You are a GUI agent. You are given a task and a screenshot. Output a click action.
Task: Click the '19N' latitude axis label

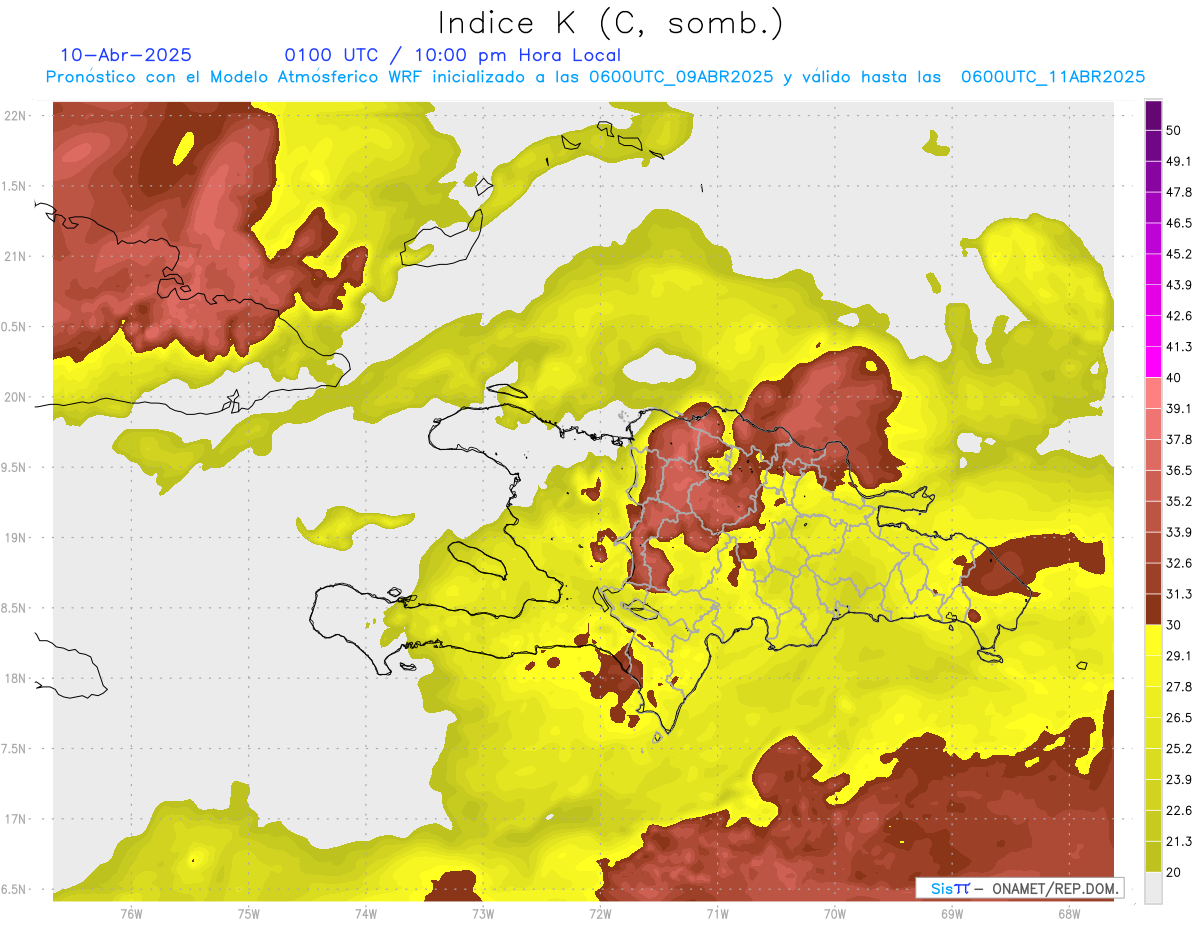[17, 537]
